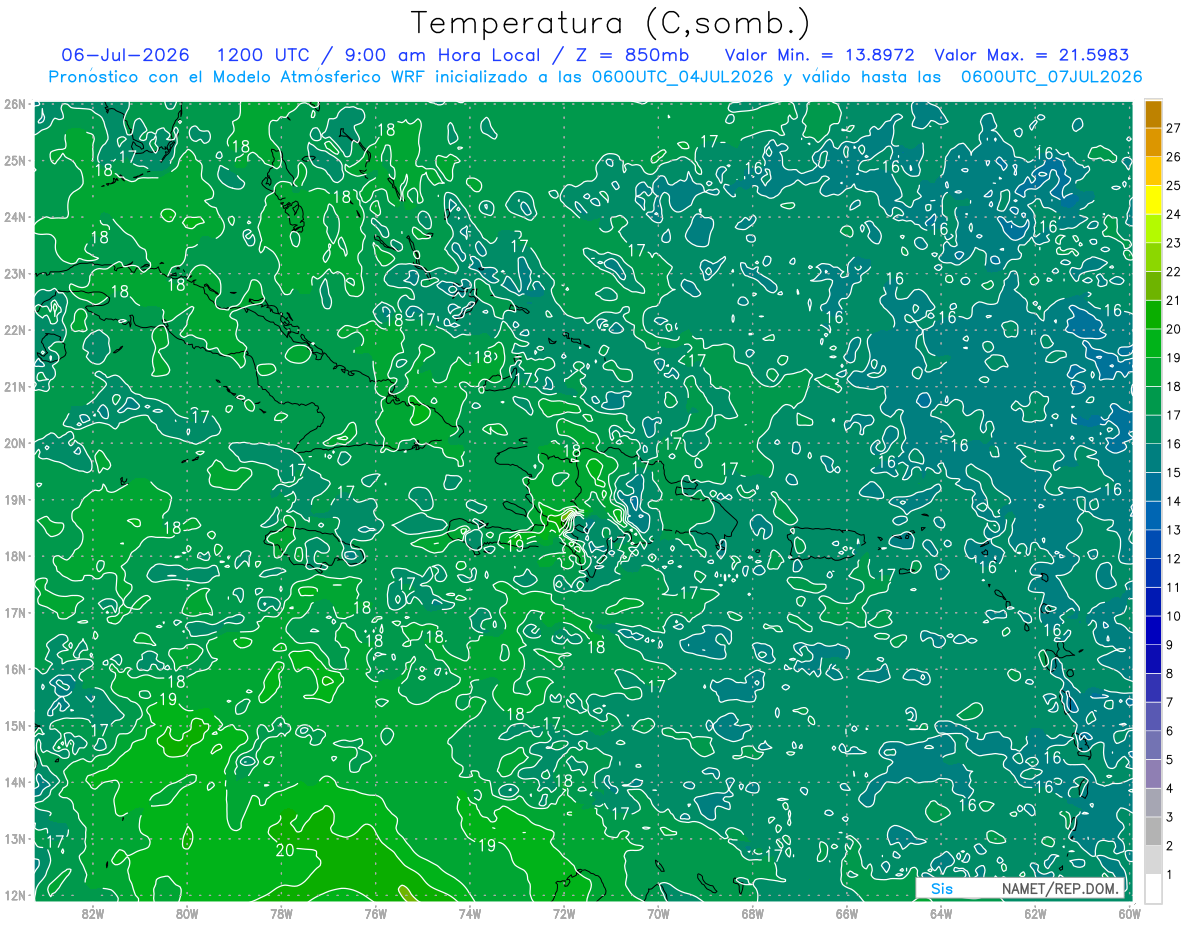
Task: Click the '17N' latitude axis label
Action: coord(14,613)
